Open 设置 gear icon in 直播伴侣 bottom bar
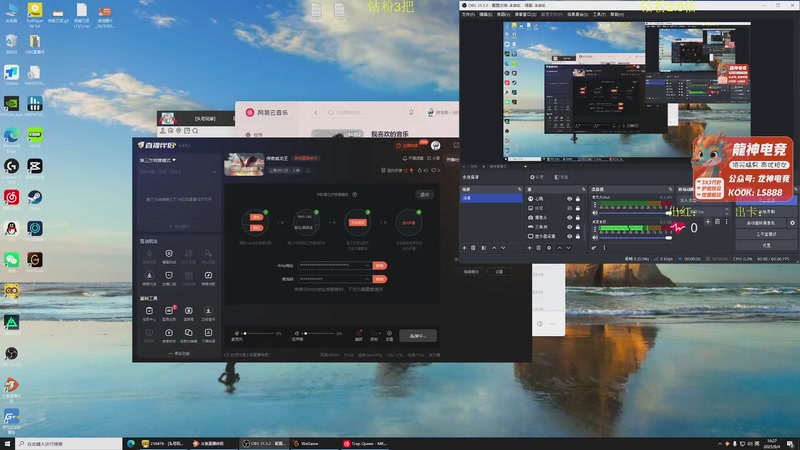Screen dimensions: 800x450 point(389,333)
